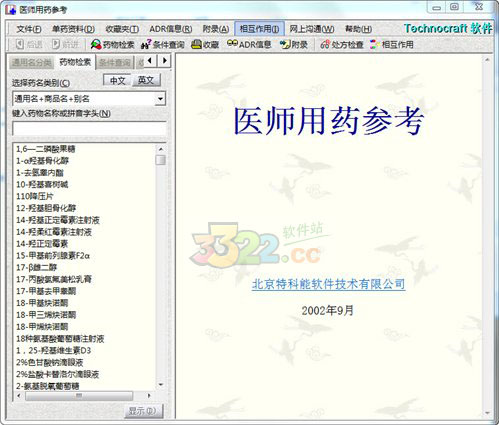Click the 药物检索 toolbar icon
The image size is (499, 425).
[112, 44]
